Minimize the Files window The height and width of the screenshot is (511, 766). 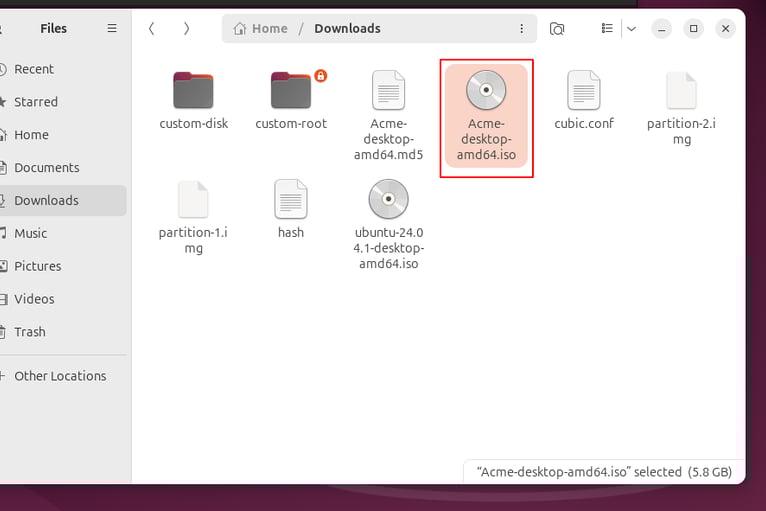(661, 29)
